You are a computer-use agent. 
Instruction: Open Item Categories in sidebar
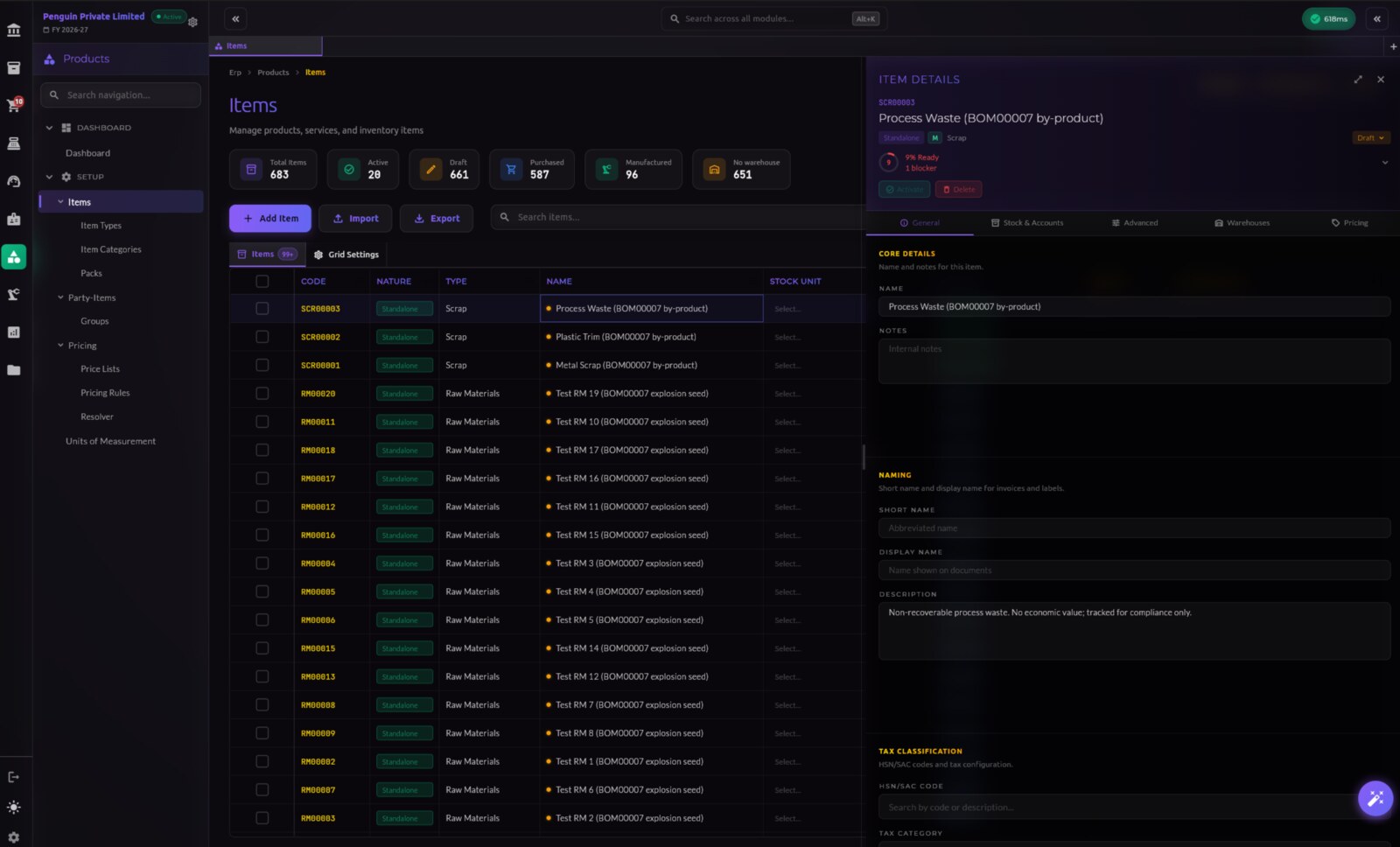[x=110, y=249]
